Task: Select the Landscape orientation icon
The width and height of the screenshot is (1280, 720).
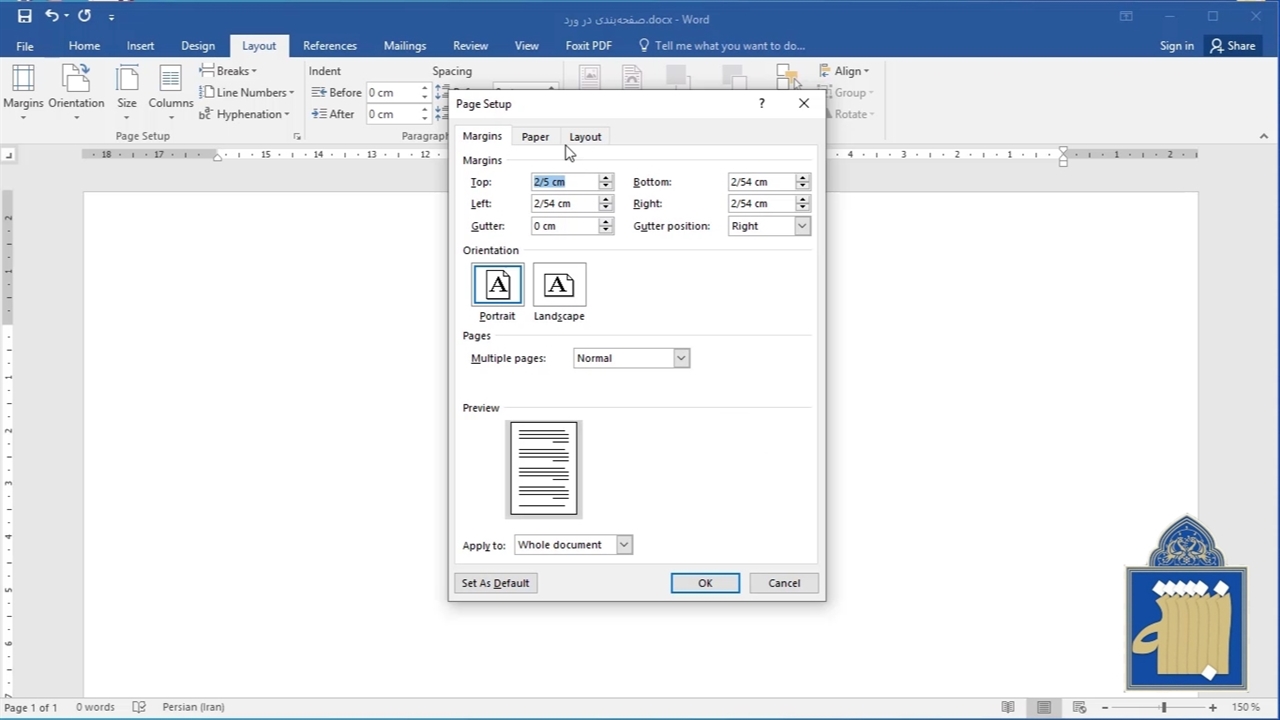Action: [x=559, y=286]
